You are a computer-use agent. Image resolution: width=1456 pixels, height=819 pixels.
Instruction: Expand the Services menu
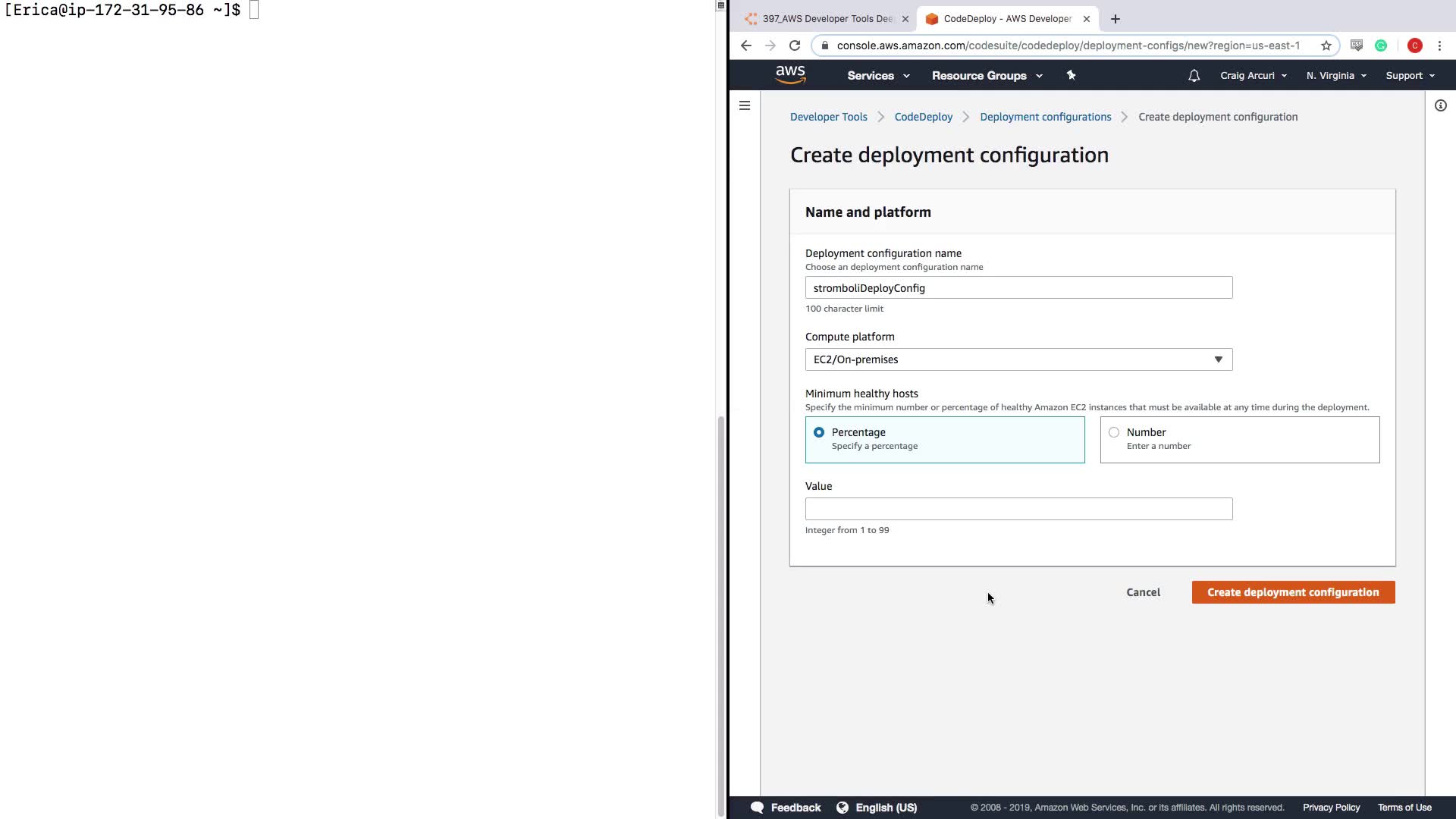[878, 76]
